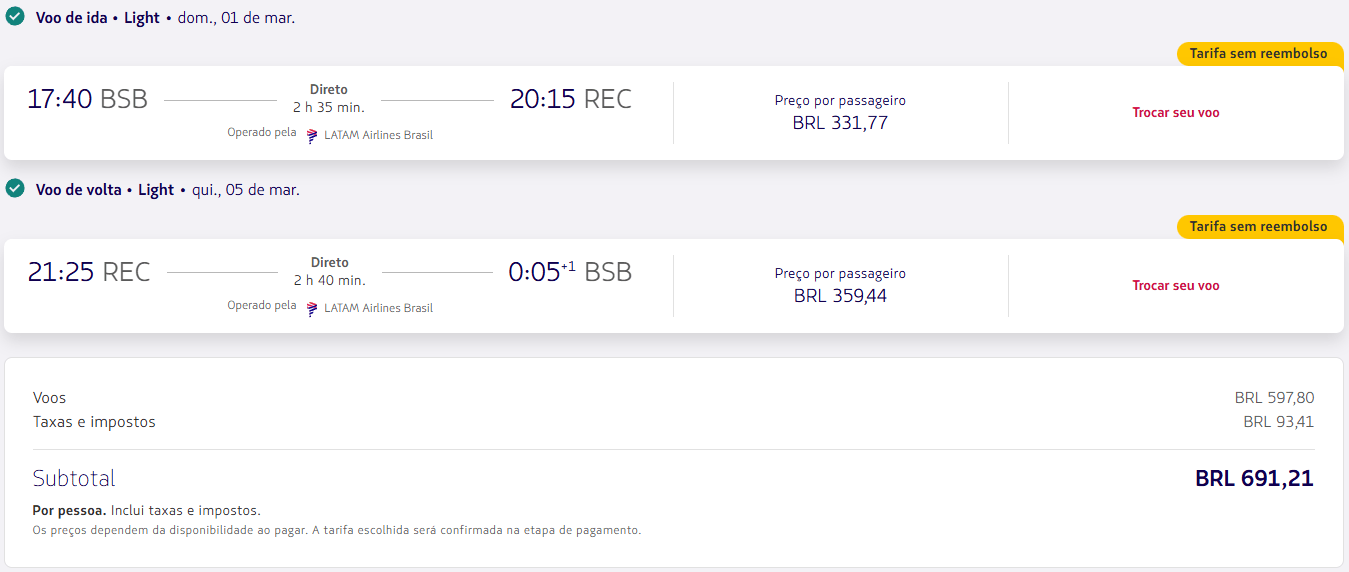Select the +1 next-day indicator on return arrival
Viewport: 1349px width, 572px height.
tap(568, 266)
